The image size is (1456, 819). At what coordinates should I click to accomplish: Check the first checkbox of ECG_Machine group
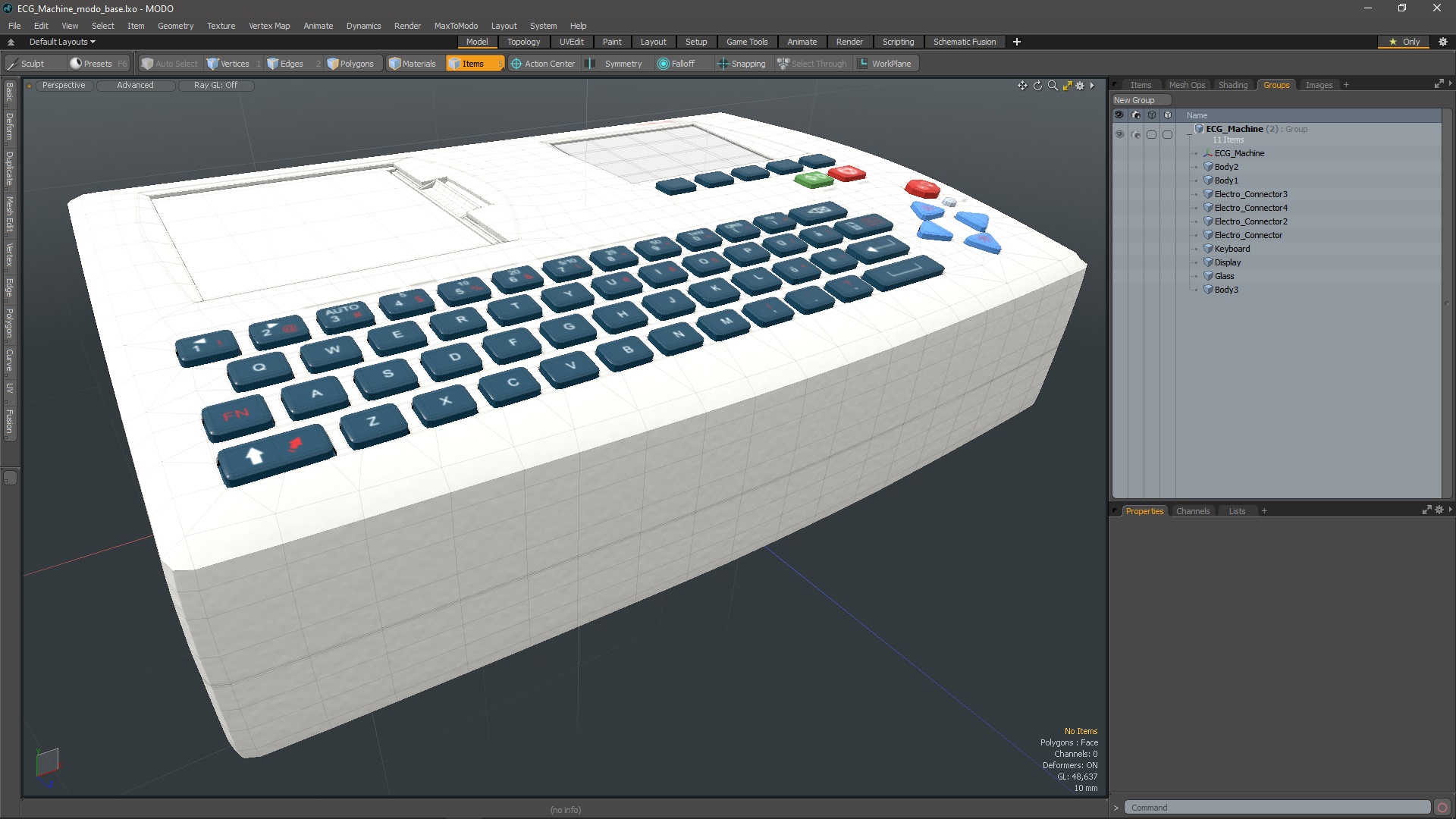(x=1151, y=134)
